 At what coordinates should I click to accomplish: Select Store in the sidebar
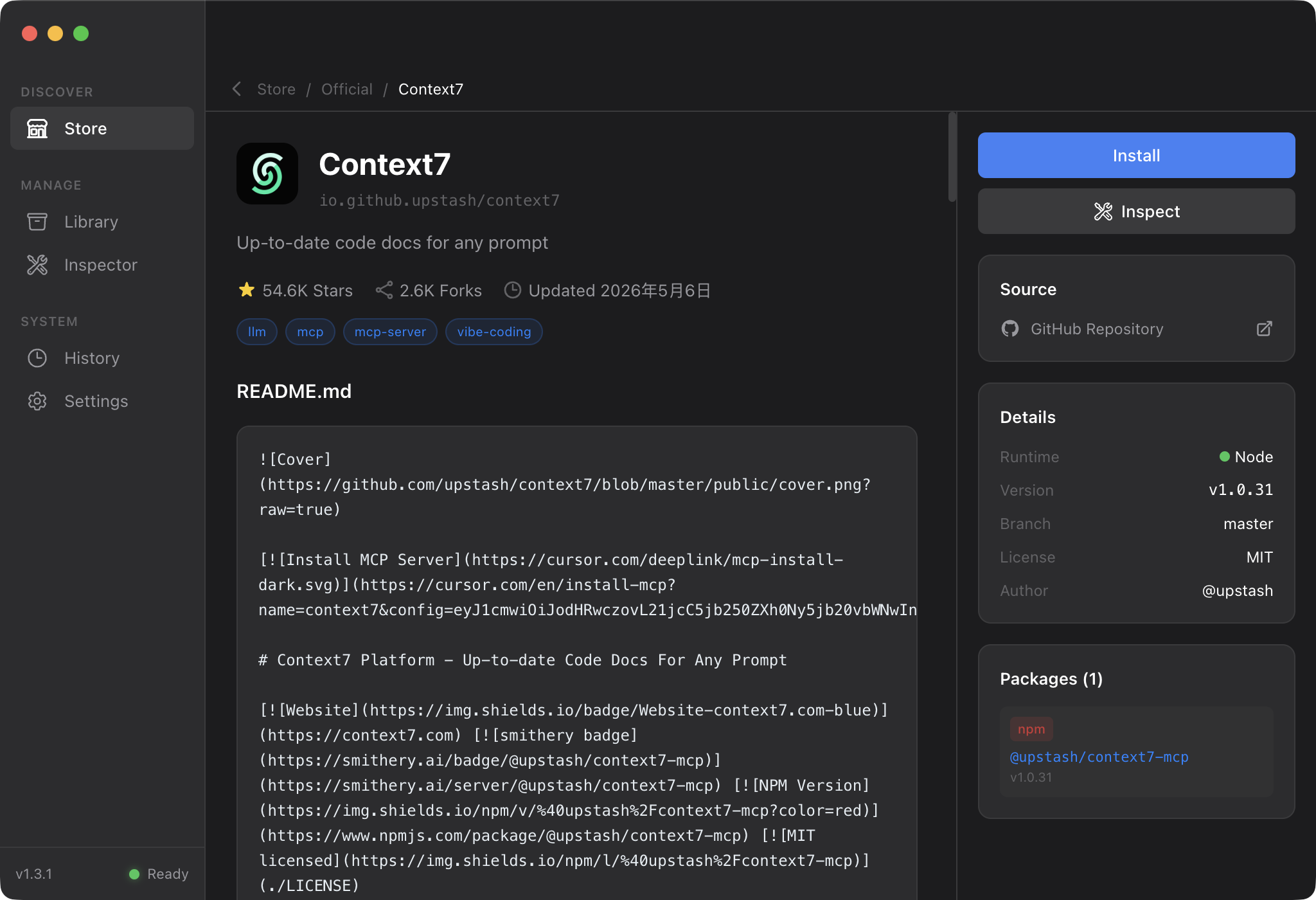[102, 129]
